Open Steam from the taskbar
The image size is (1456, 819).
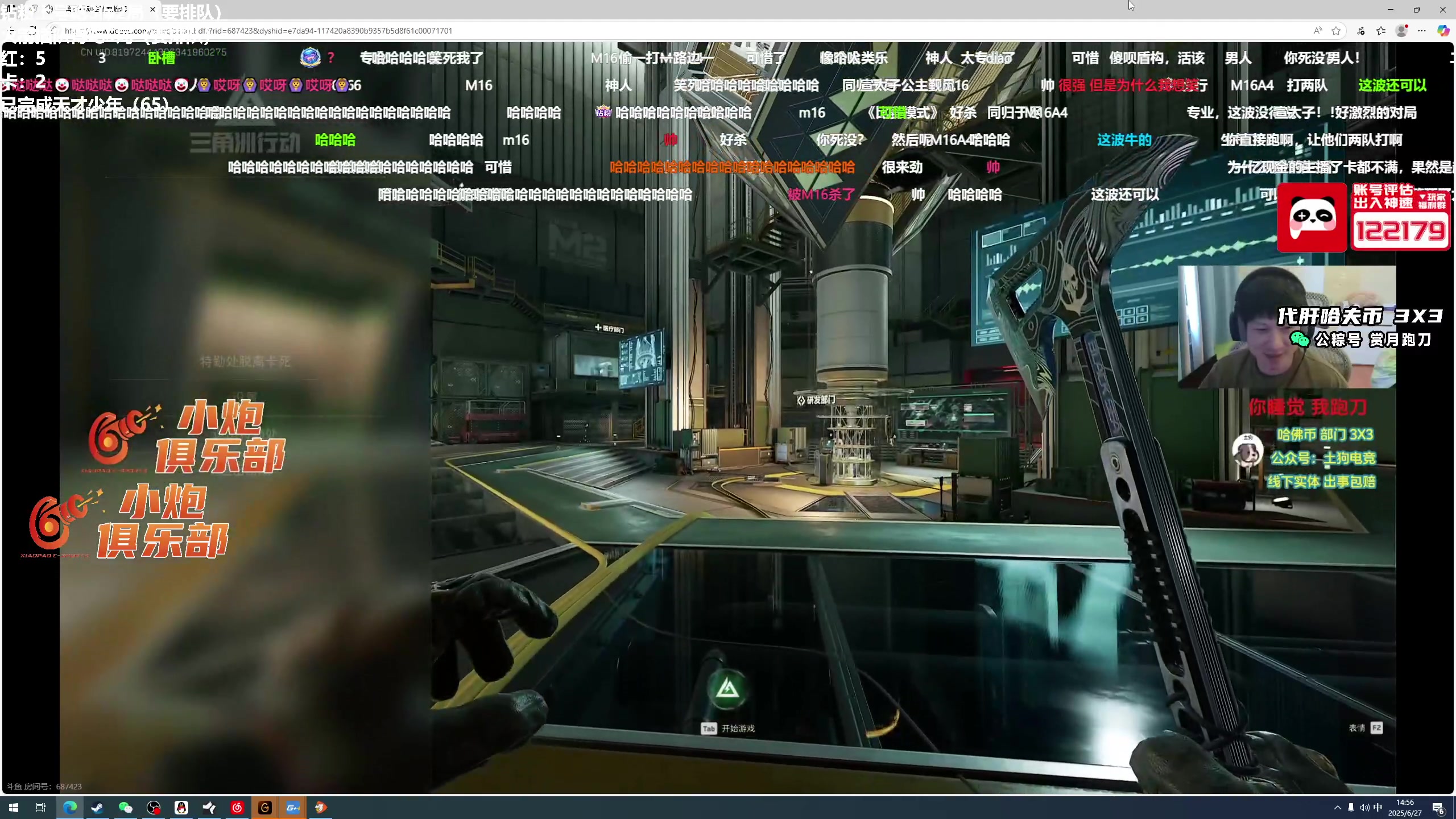point(98,808)
